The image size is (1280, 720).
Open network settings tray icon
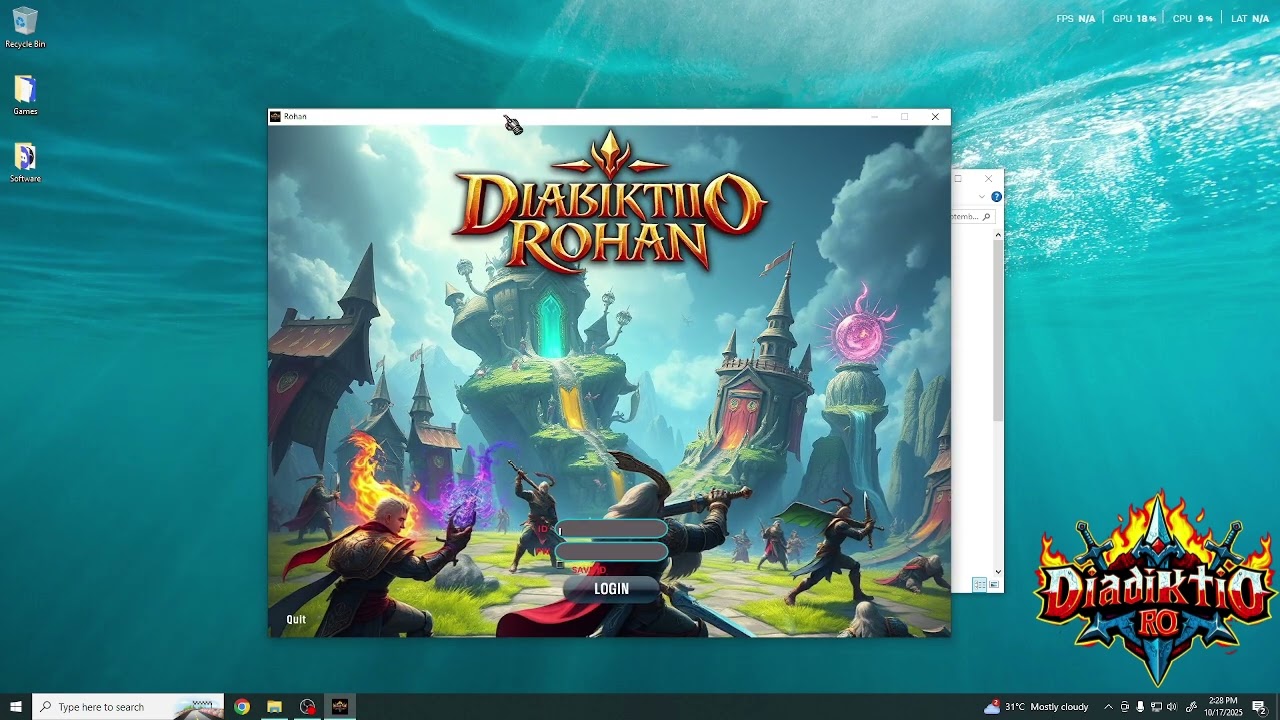(x=1156, y=707)
